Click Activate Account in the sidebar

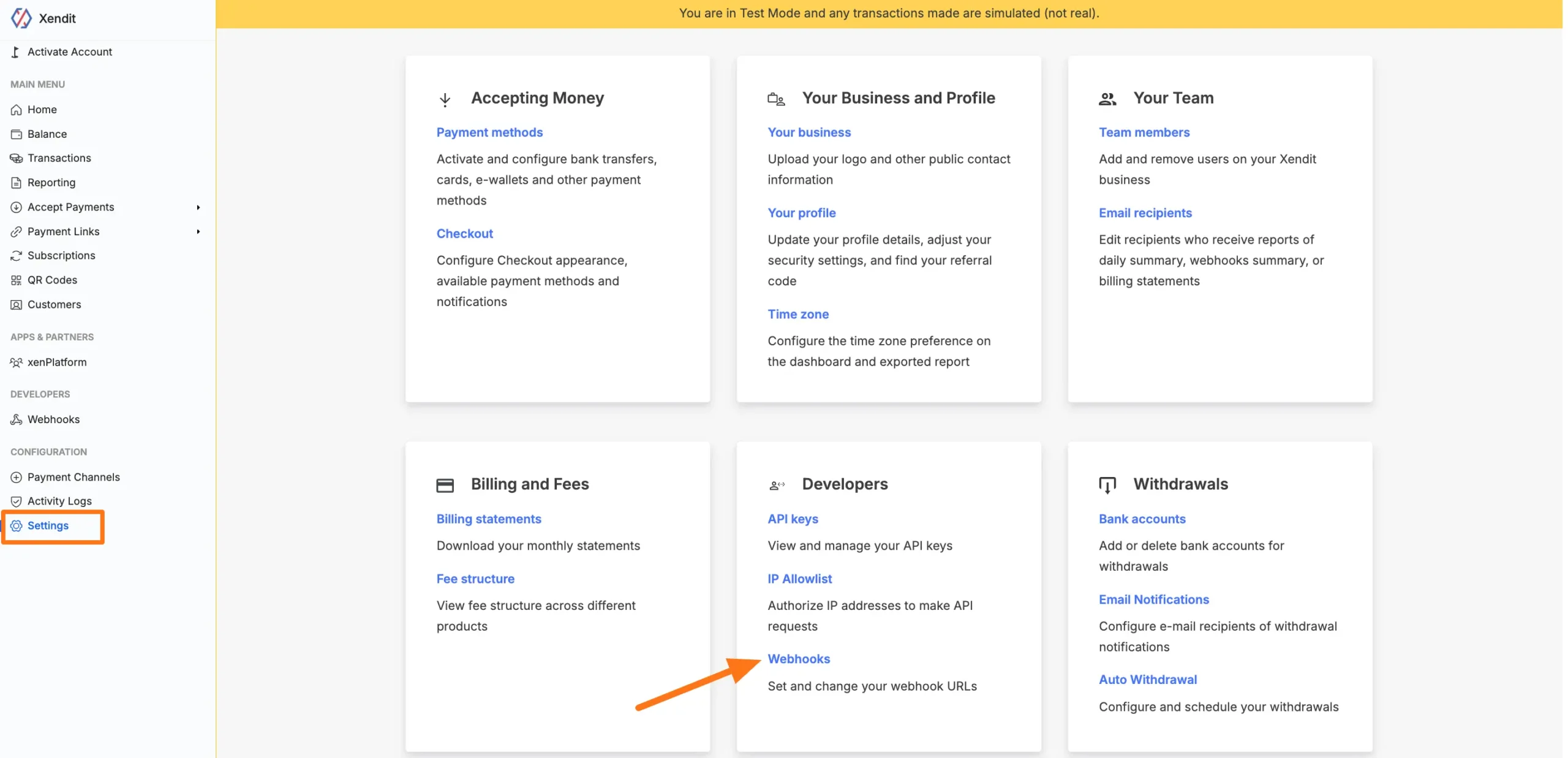pos(69,52)
